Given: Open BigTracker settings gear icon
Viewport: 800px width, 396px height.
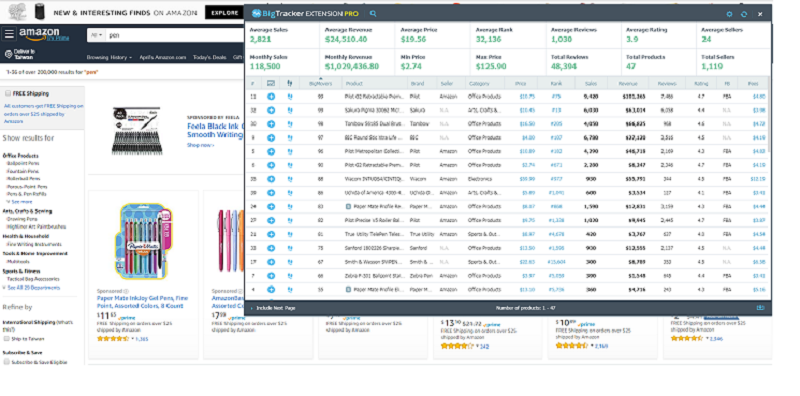Looking at the screenshot, I should pyautogui.click(x=729, y=14).
